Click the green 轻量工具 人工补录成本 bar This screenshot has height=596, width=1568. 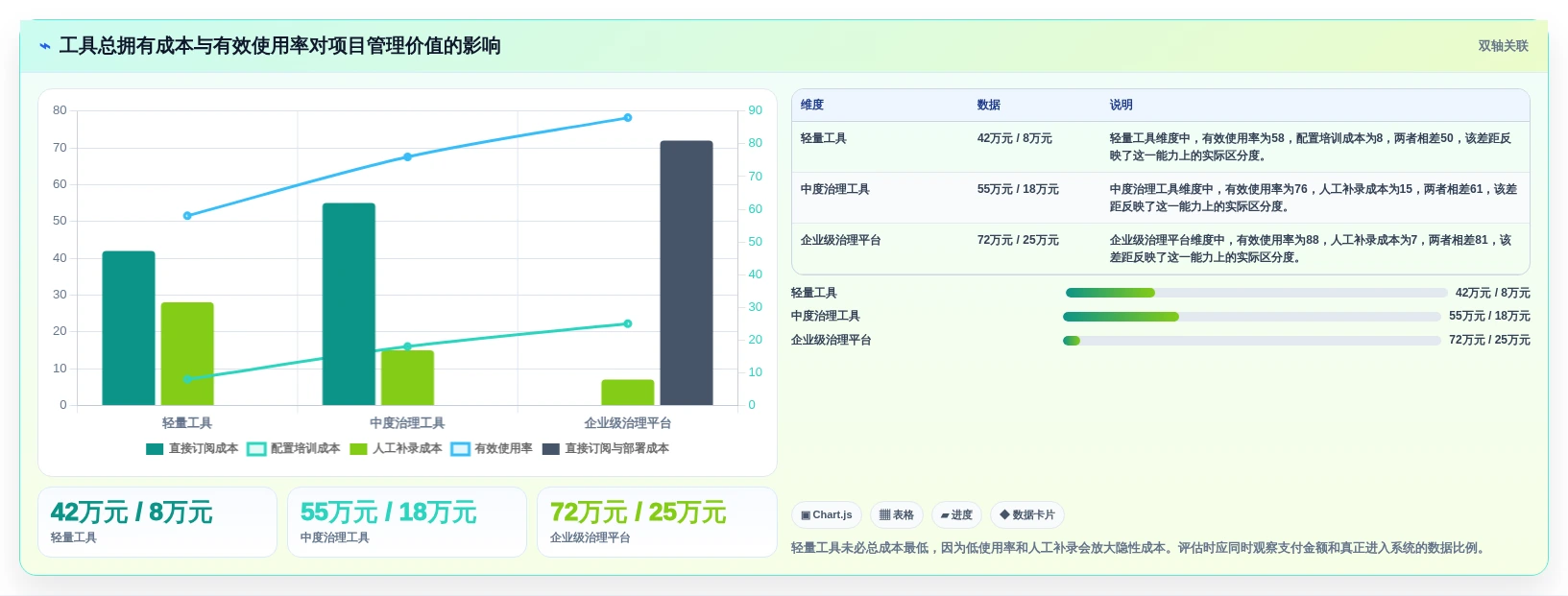pyautogui.click(x=187, y=354)
